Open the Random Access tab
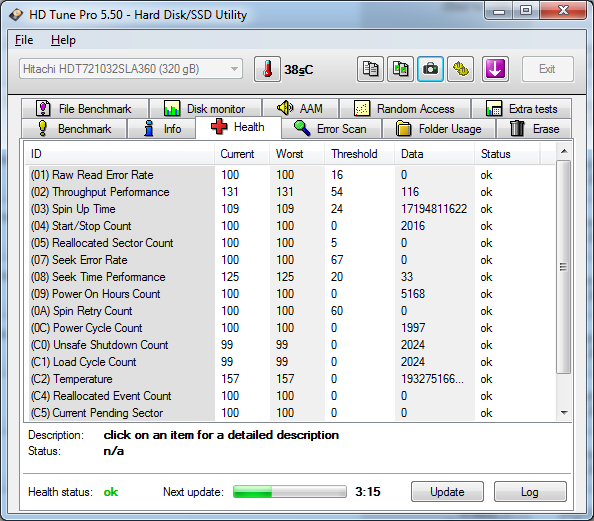Viewport: 594px width, 521px height. point(405,109)
